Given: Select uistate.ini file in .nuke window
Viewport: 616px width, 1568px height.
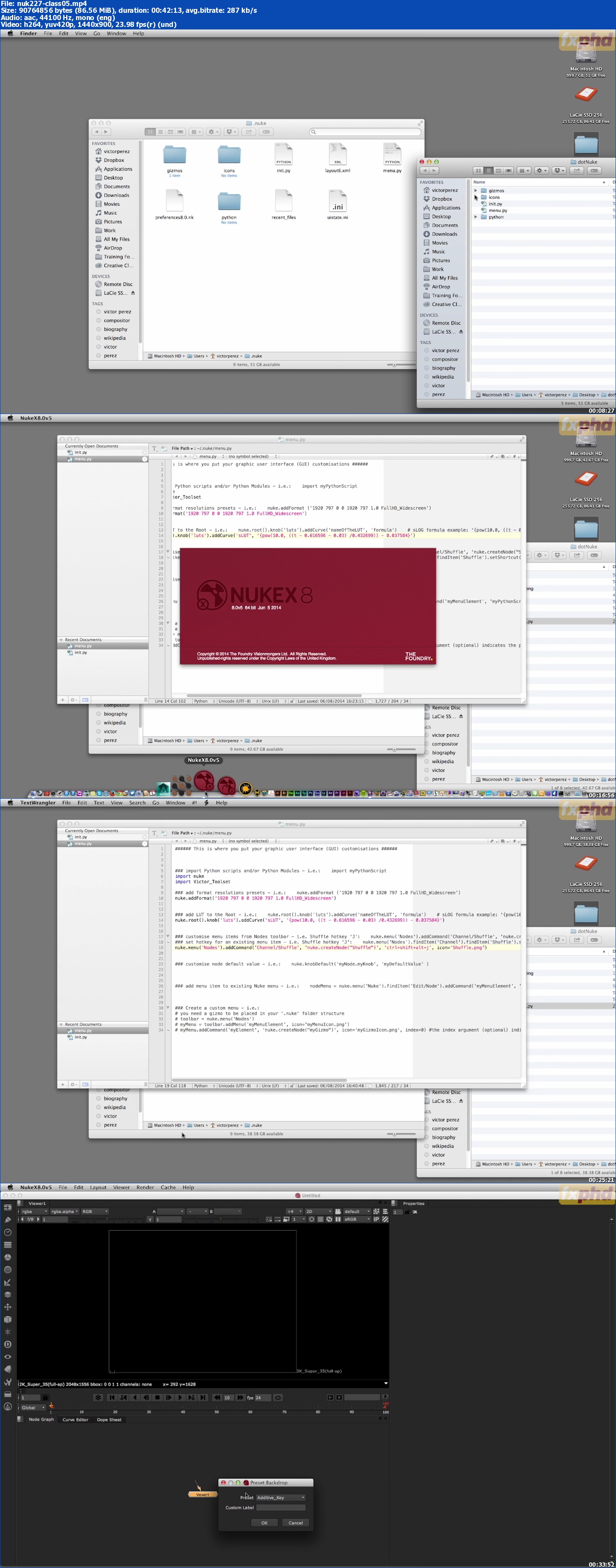Looking at the screenshot, I should pyautogui.click(x=337, y=204).
